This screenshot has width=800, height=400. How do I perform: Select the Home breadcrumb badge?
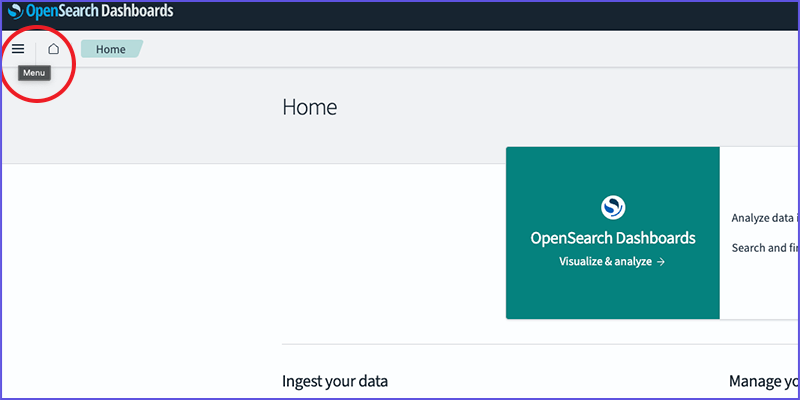112,49
